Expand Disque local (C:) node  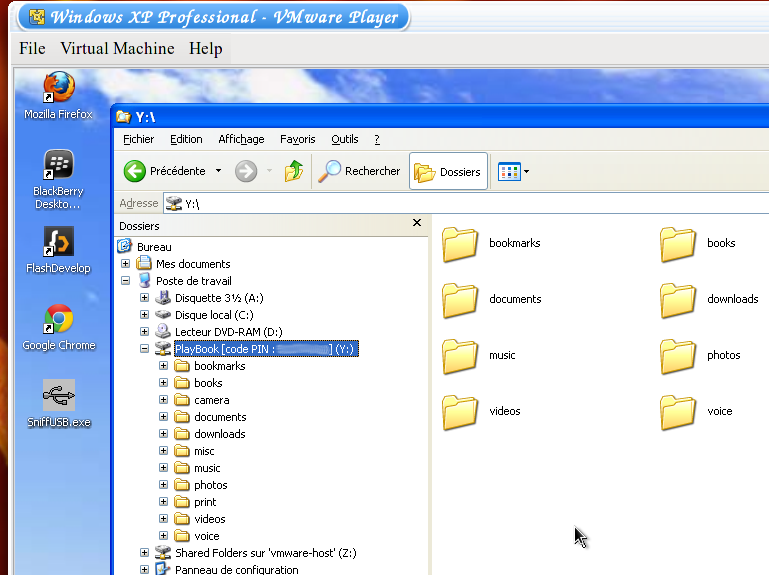click(144, 314)
